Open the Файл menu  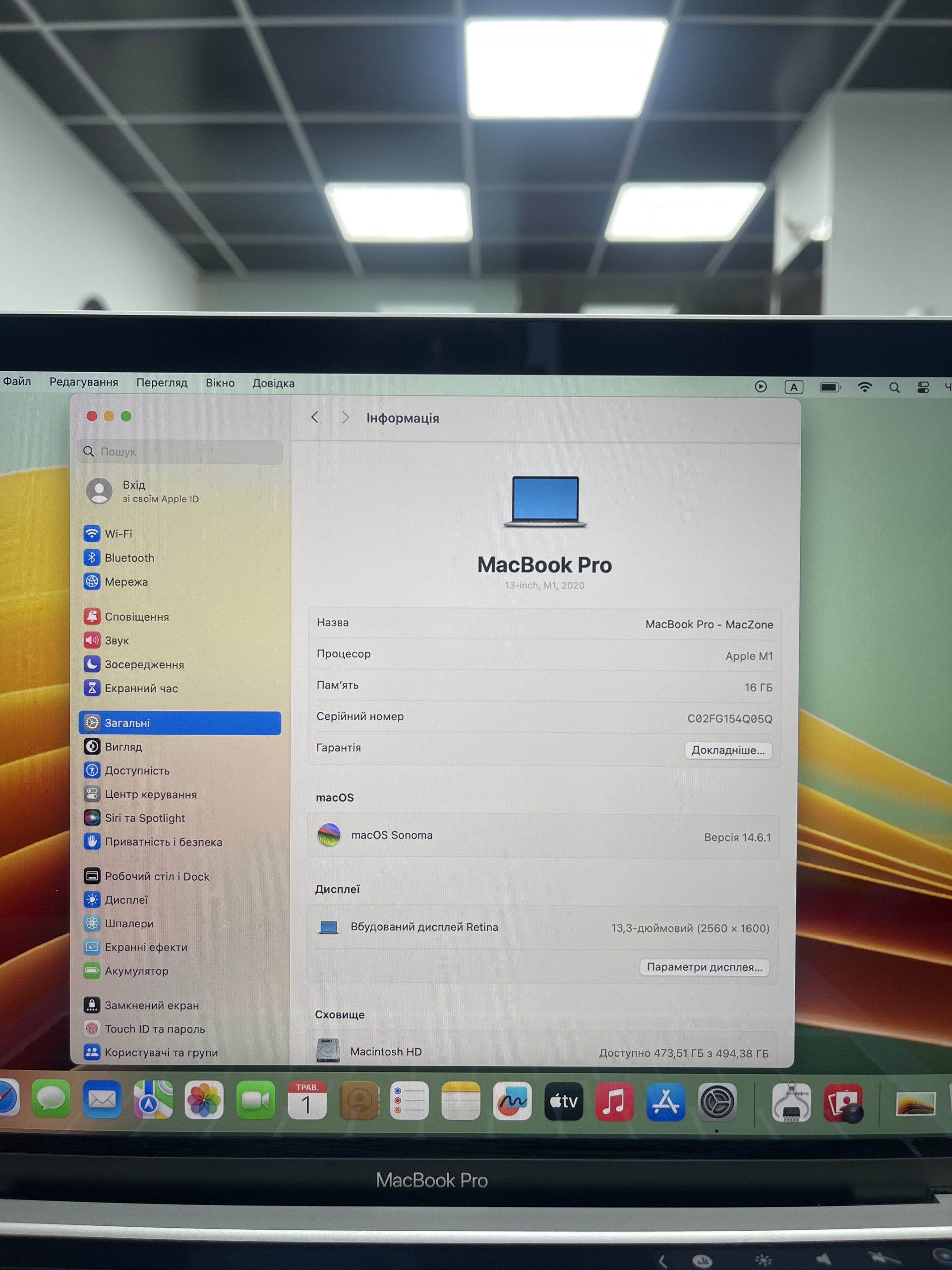coord(17,381)
